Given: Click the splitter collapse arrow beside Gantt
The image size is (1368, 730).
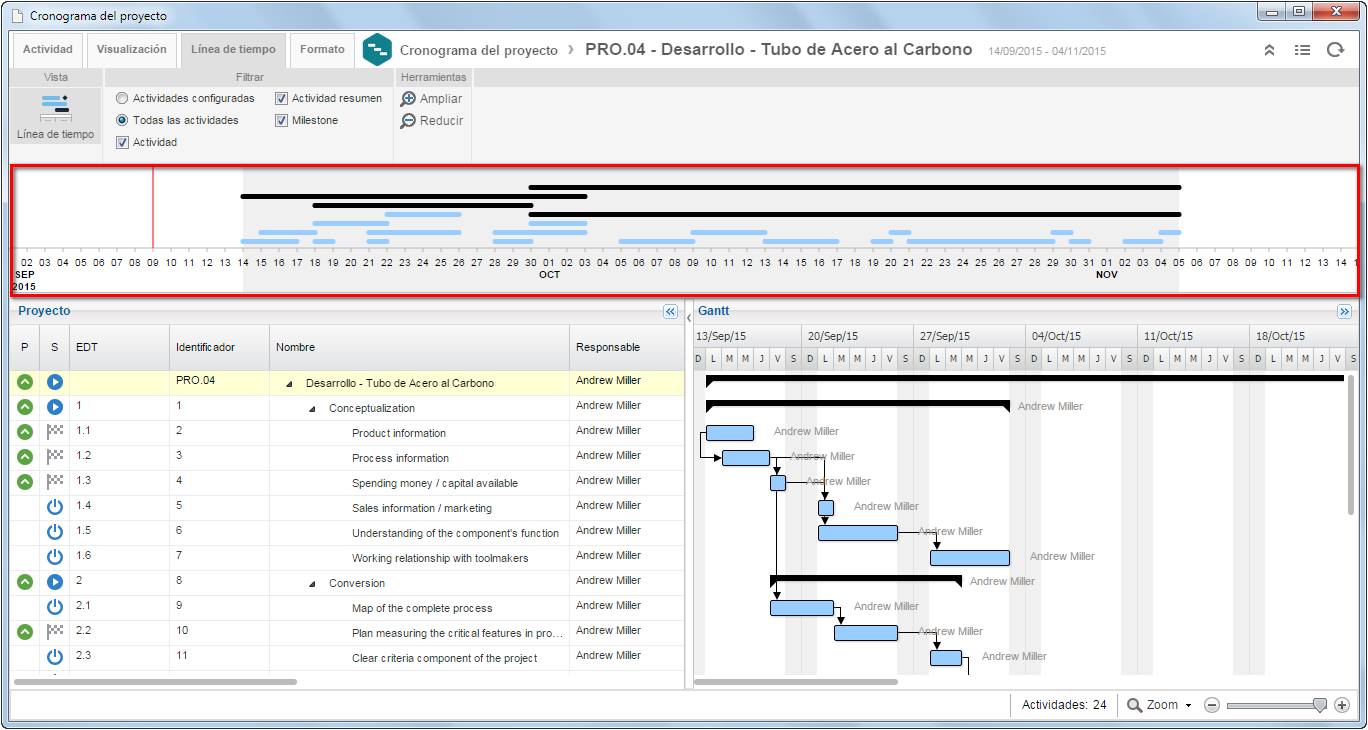Looking at the screenshot, I should coord(688,318).
